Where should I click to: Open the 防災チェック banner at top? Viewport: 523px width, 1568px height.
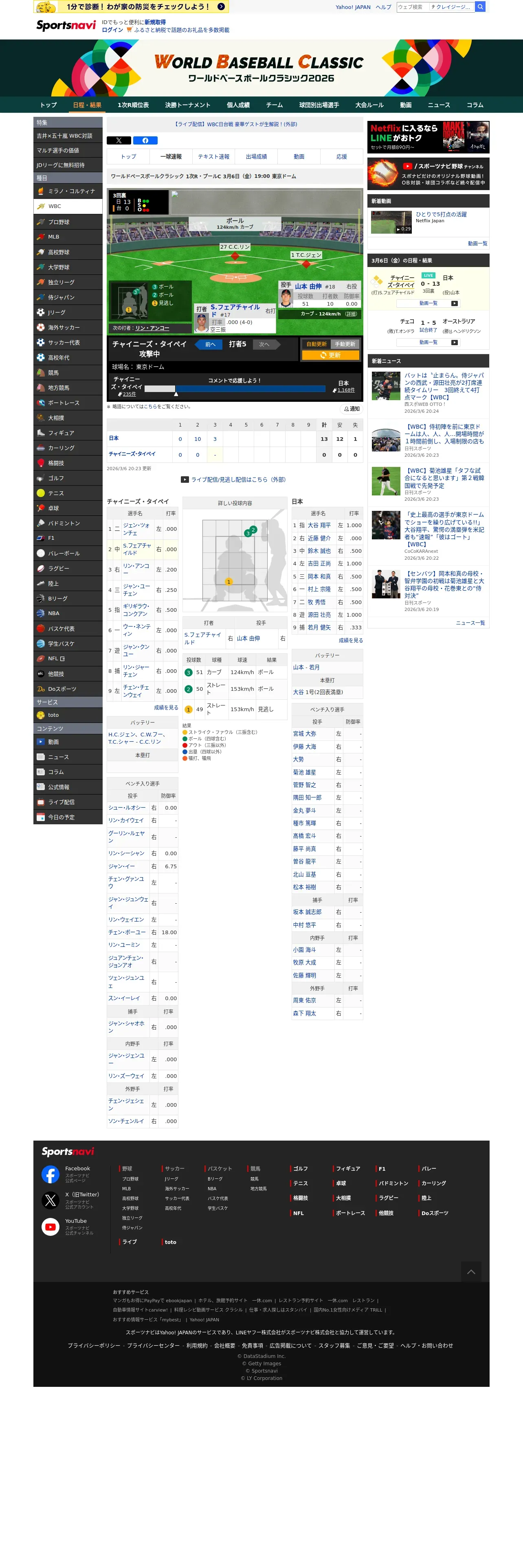(131, 7)
